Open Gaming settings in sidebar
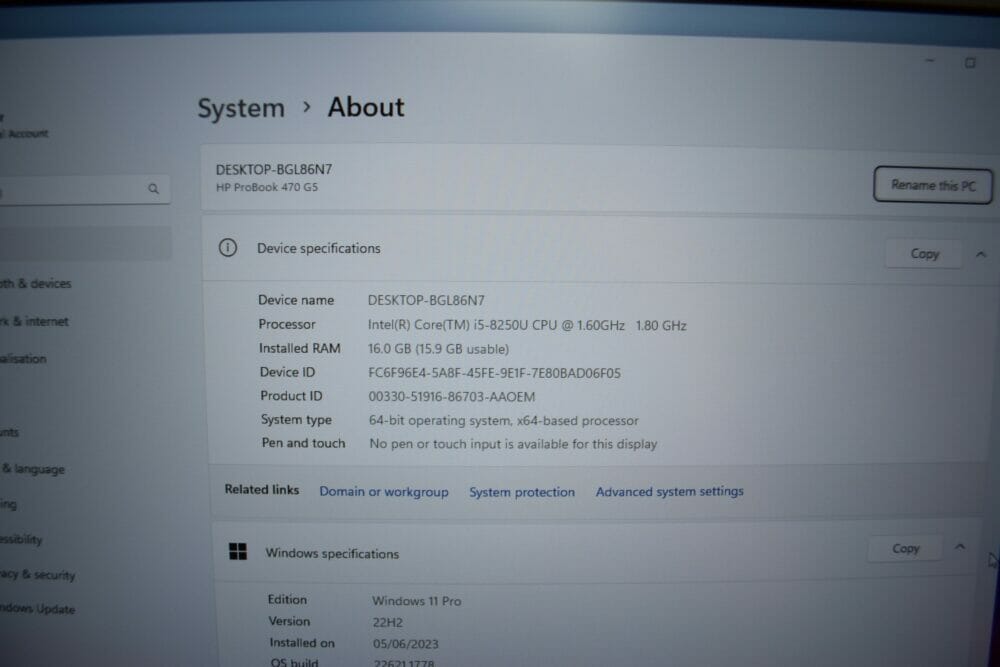Screen dimensions: 1000x667 tap(8, 504)
